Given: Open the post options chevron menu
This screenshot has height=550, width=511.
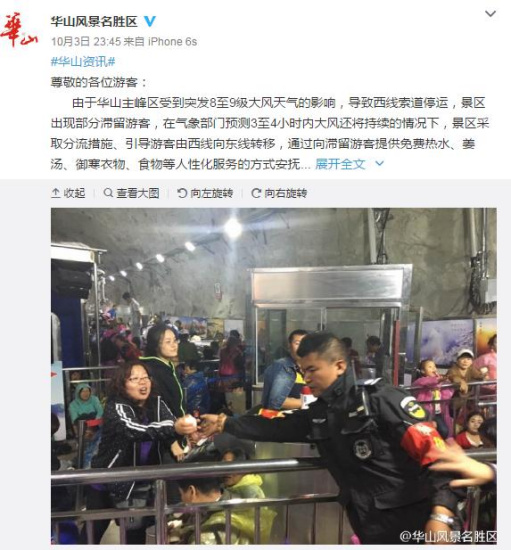Looking at the screenshot, I should point(490,14).
